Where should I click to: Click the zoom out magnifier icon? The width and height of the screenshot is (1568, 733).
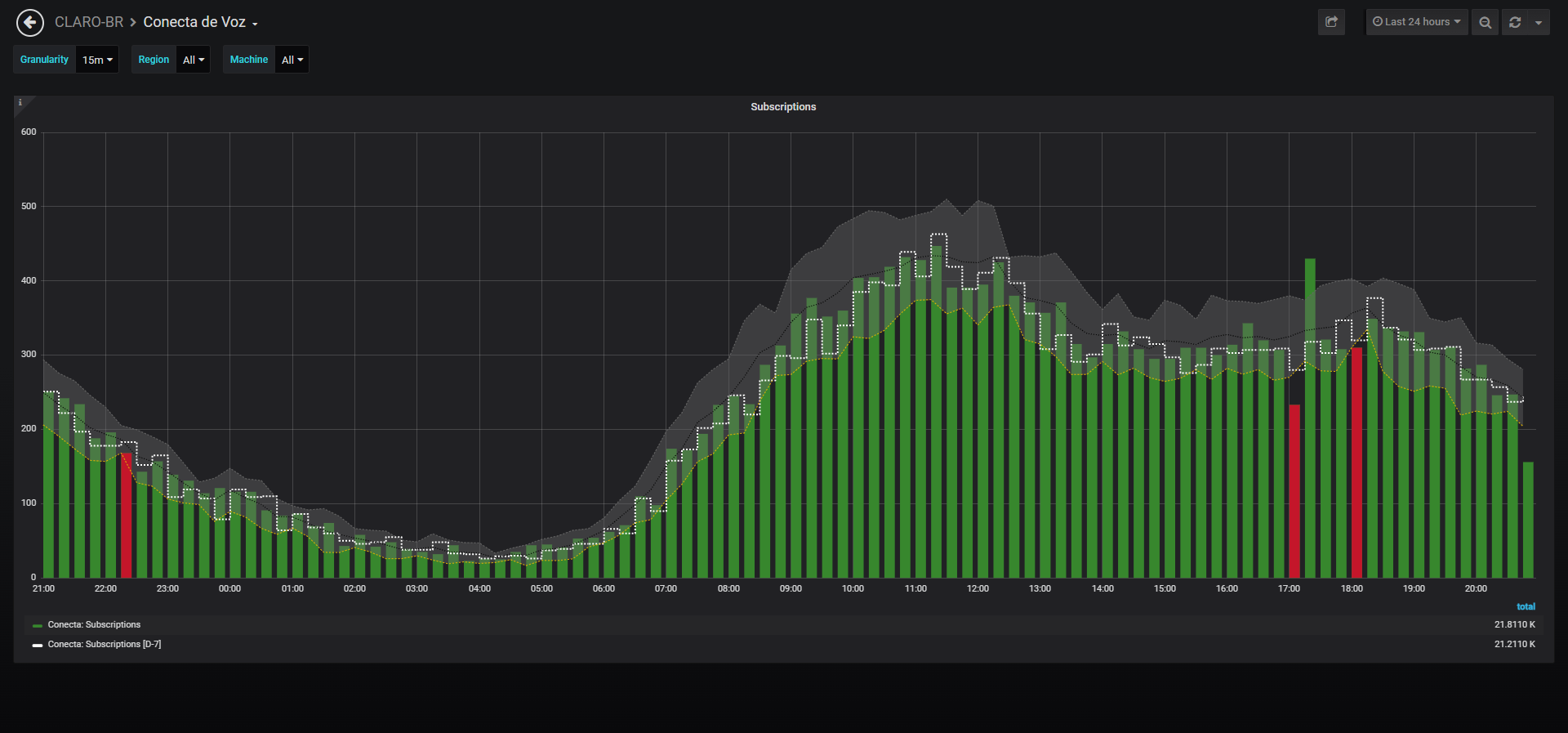tap(1486, 22)
